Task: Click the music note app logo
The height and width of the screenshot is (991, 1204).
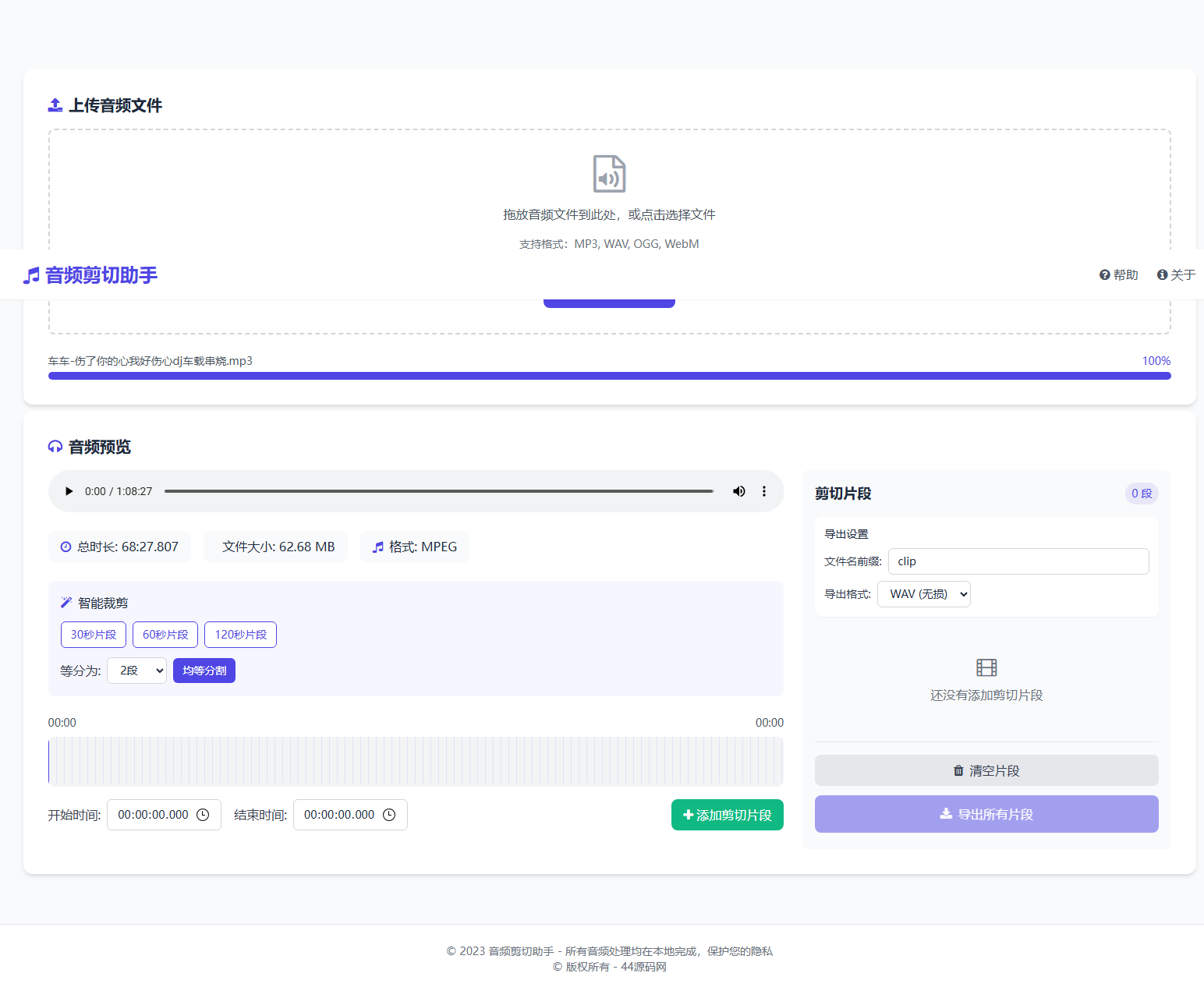Action: 31,275
